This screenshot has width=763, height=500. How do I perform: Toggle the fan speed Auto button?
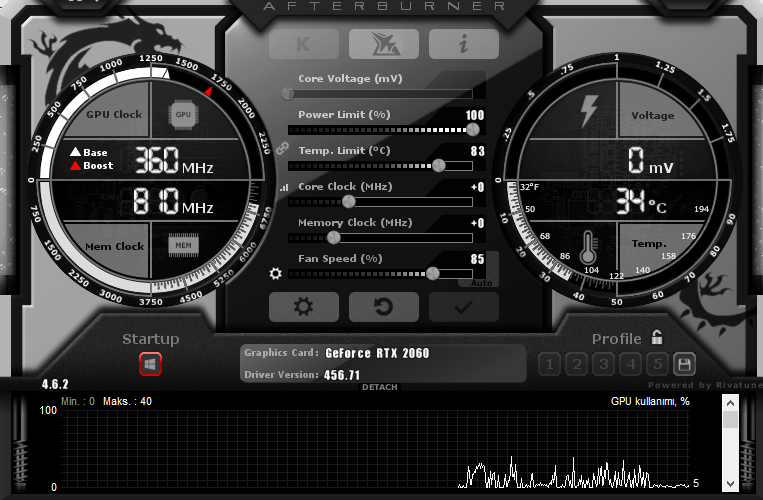coord(481,283)
